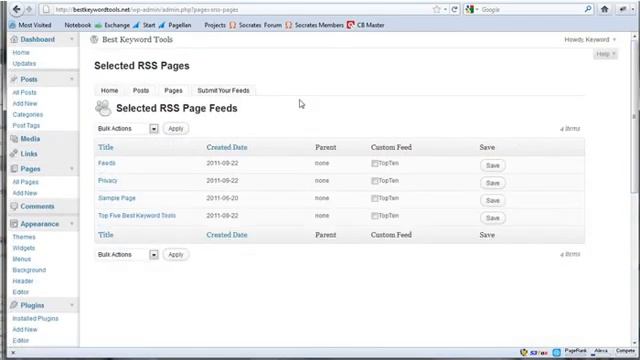Open Installed Plugins in sidebar

[x=36, y=318]
